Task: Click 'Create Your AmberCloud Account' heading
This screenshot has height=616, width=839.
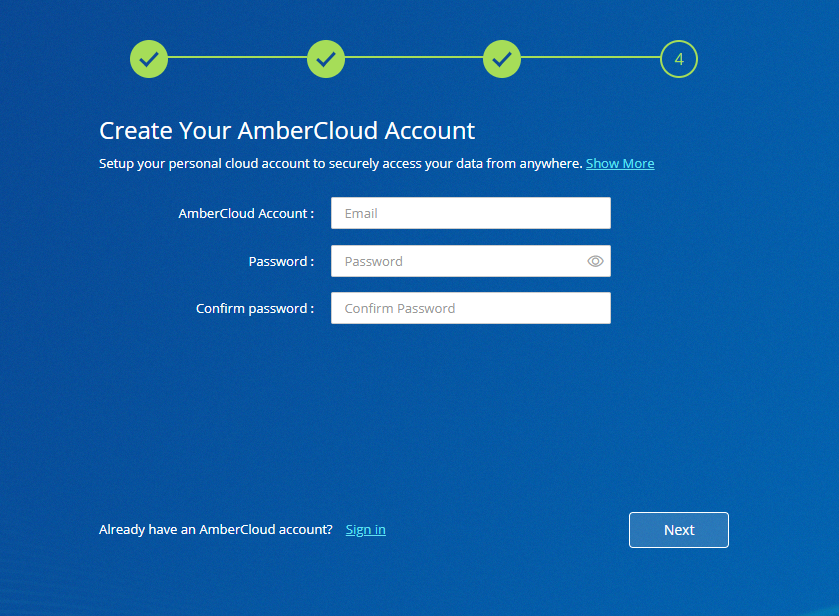Action: (287, 131)
